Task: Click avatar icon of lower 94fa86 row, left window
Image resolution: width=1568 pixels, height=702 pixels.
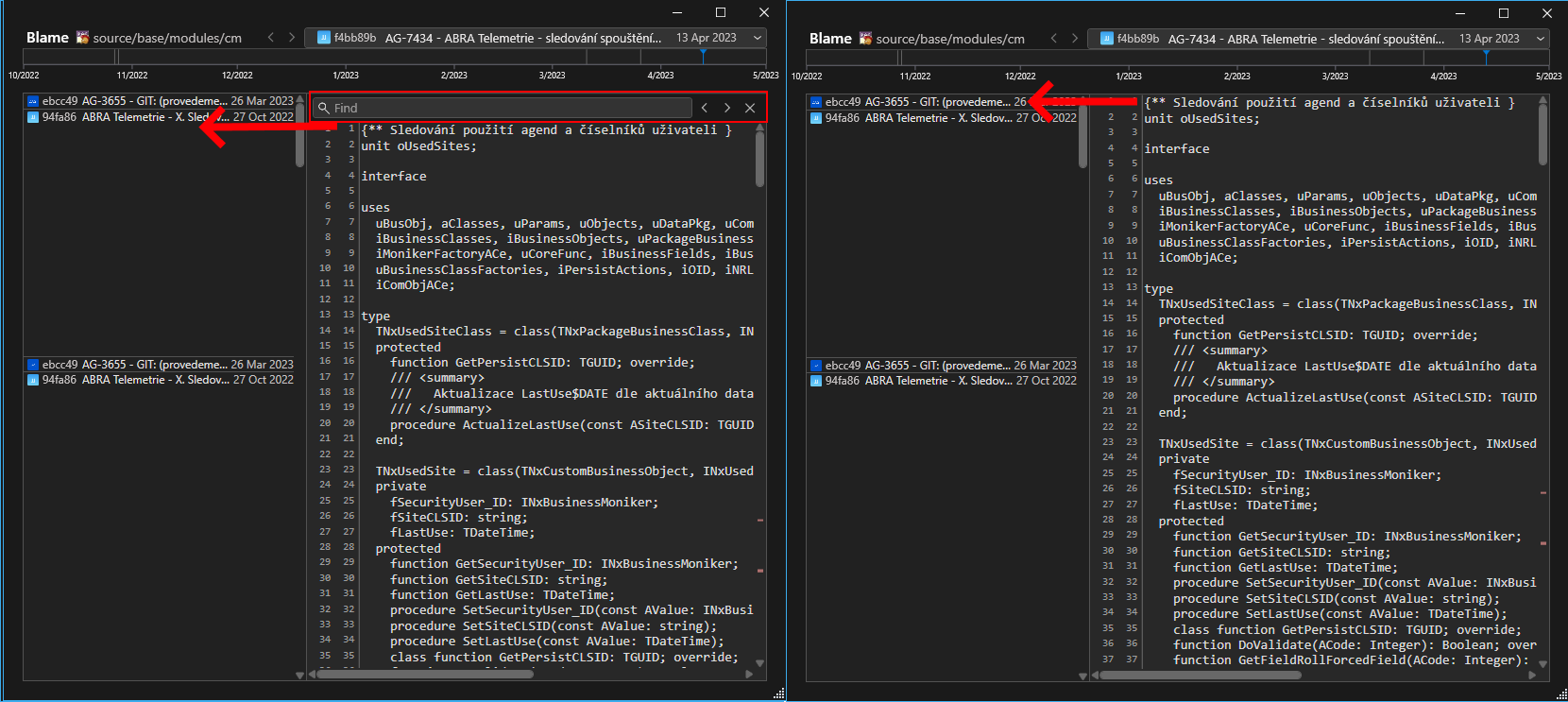Action: pos(33,380)
